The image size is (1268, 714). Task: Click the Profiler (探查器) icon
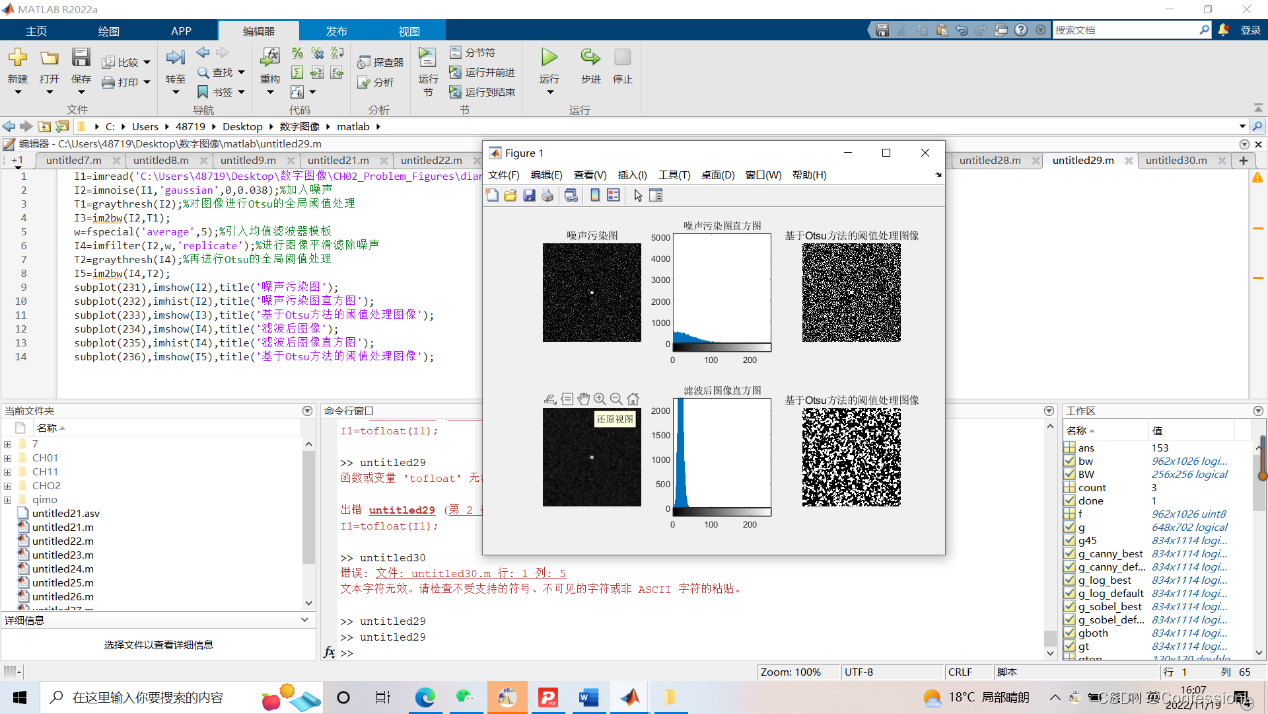(381, 62)
